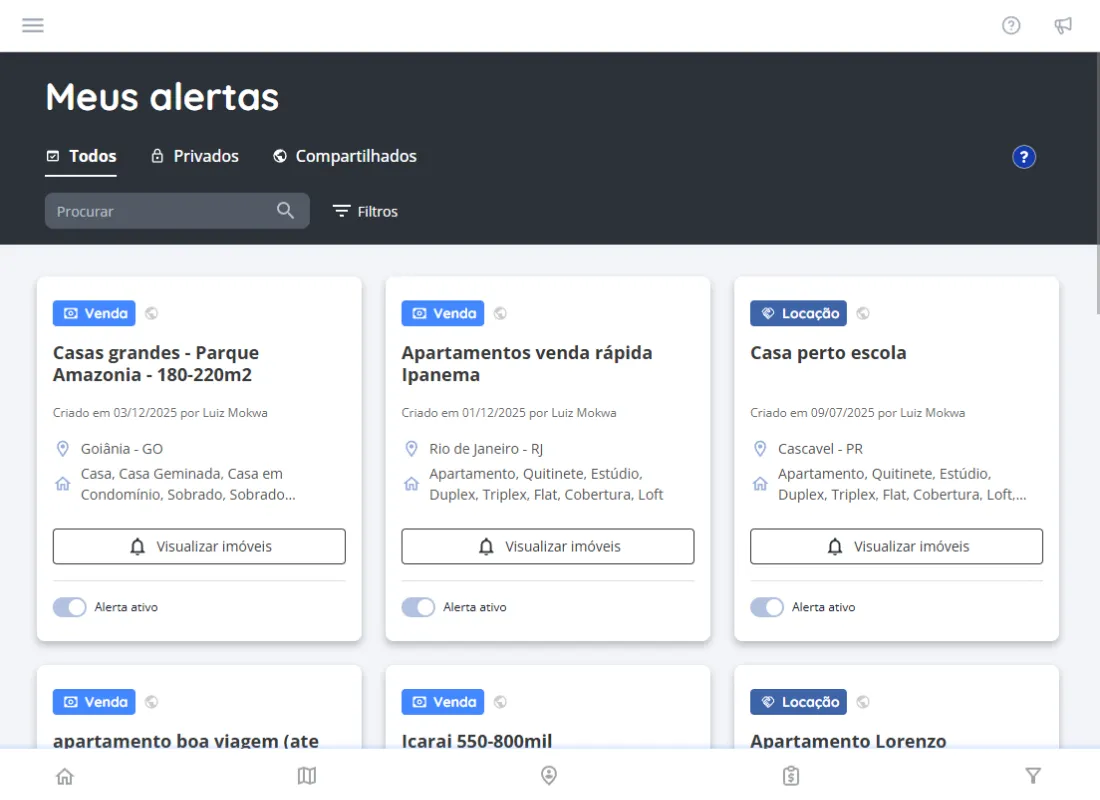
Task: Click Meus alertas heading
Action: point(162,97)
